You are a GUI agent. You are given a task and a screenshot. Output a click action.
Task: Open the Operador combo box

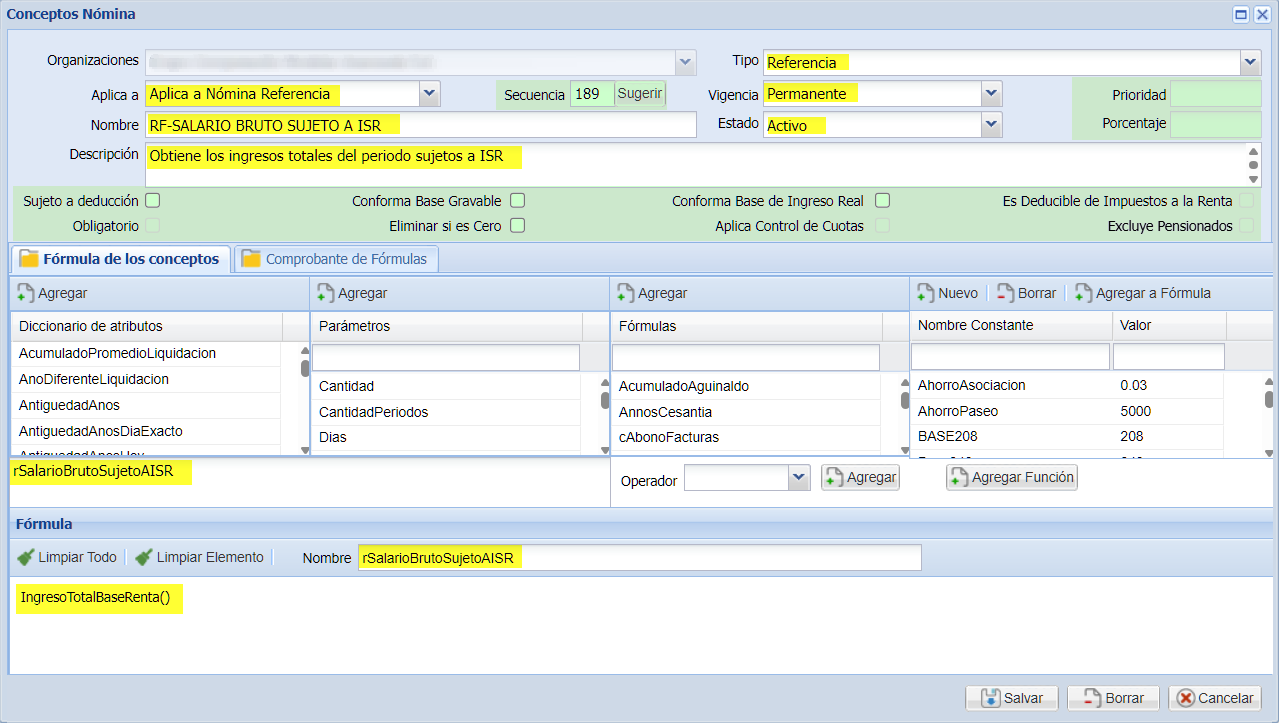798,478
